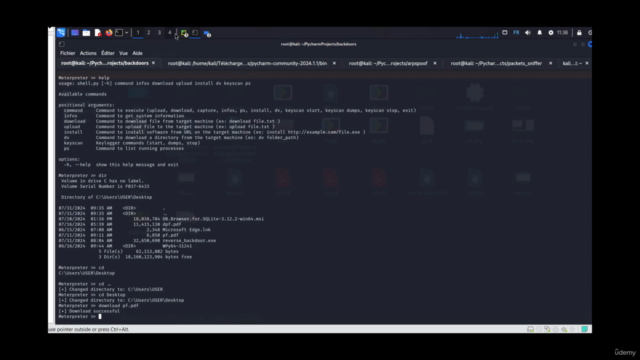
Task: Open the file manager from the panel
Action: [86, 33]
